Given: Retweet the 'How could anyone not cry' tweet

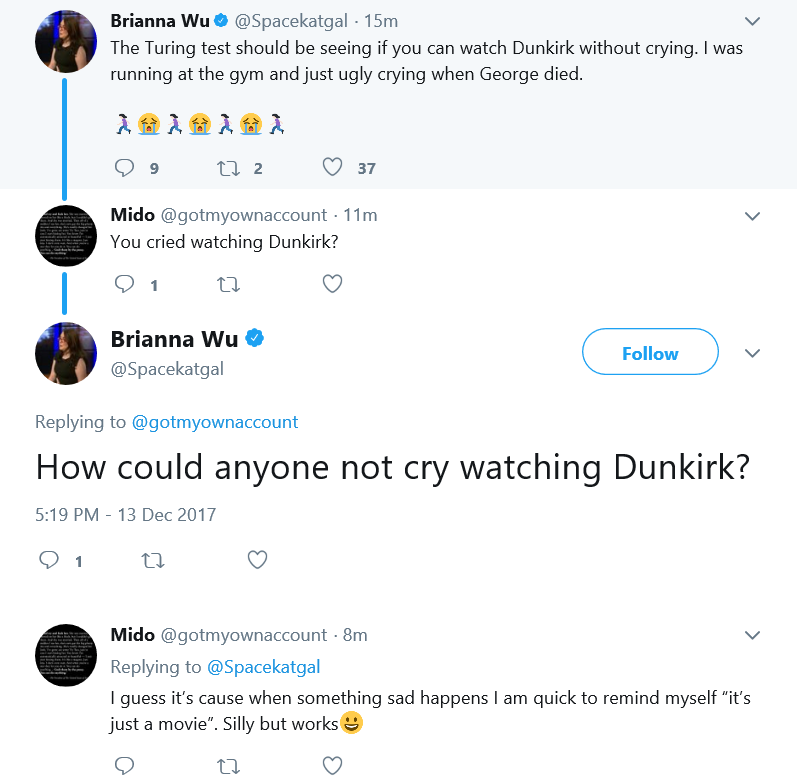Looking at the screenshot, I should [153, 560].
